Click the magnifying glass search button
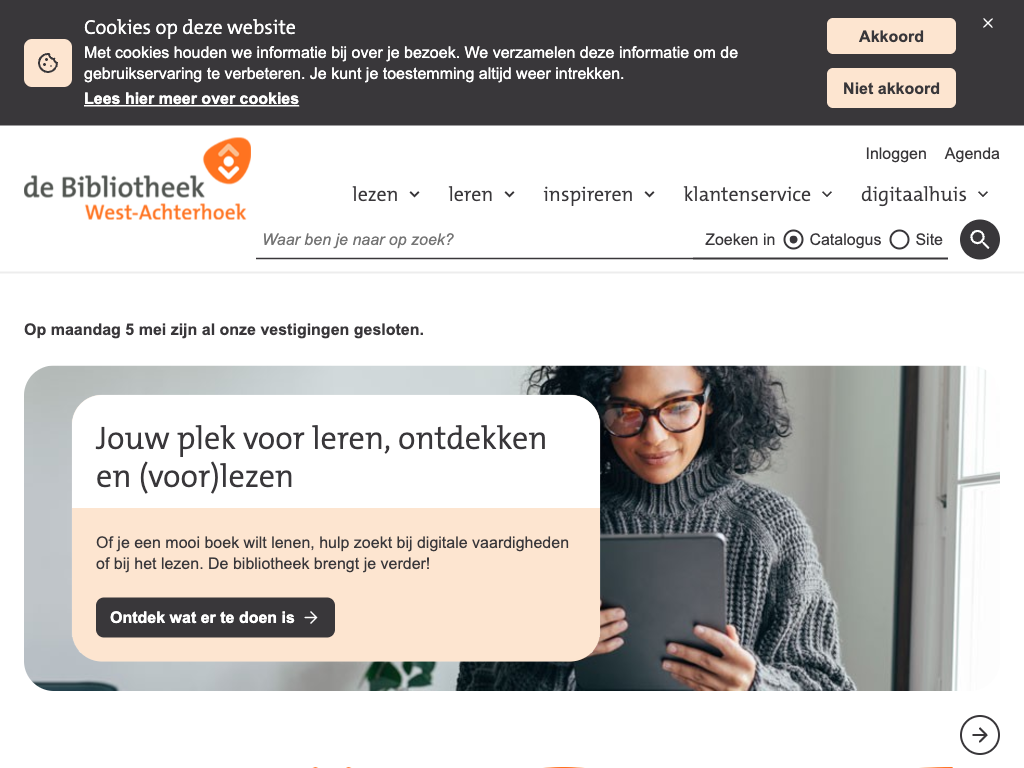The width and height of the screenshot is (1024, 768). pos(979,240)
